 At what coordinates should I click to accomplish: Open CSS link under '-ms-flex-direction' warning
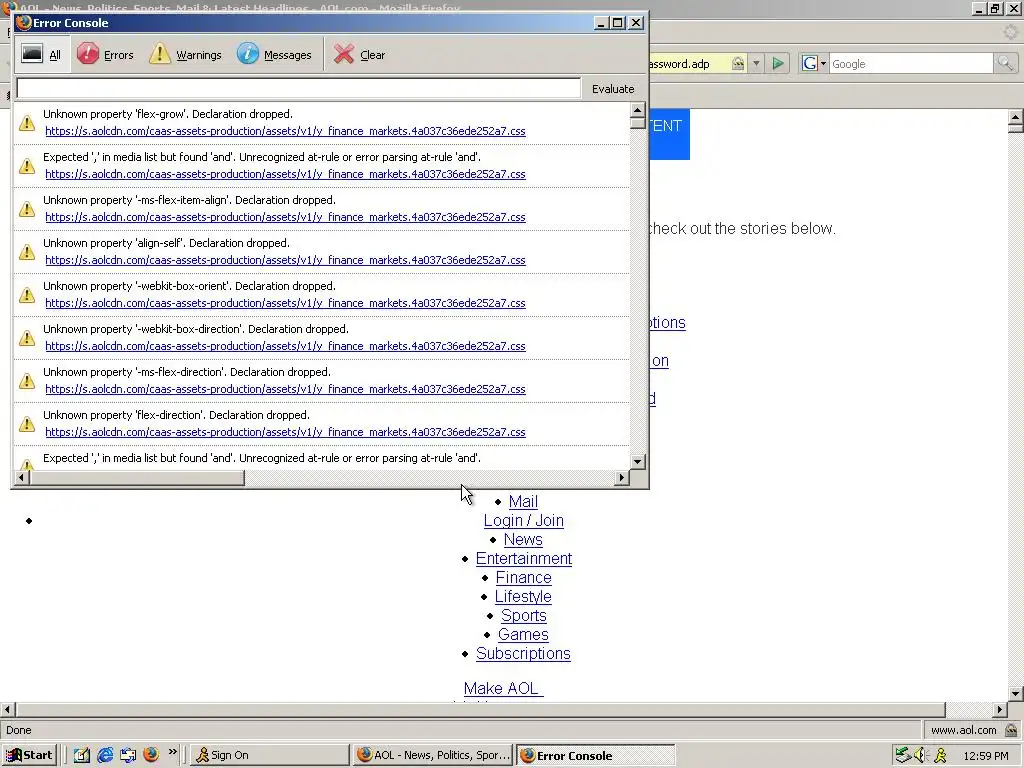[x=285, y=390]
